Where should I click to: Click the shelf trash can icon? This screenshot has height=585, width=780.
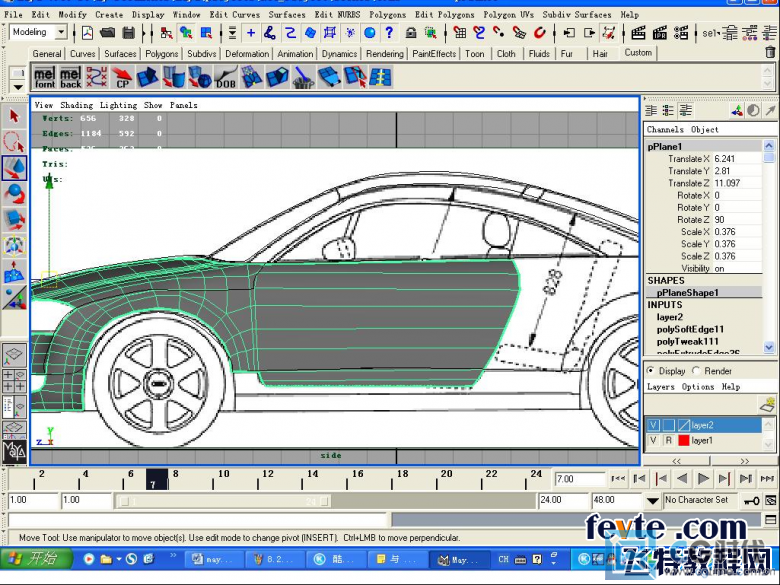(x=770, y=52)
